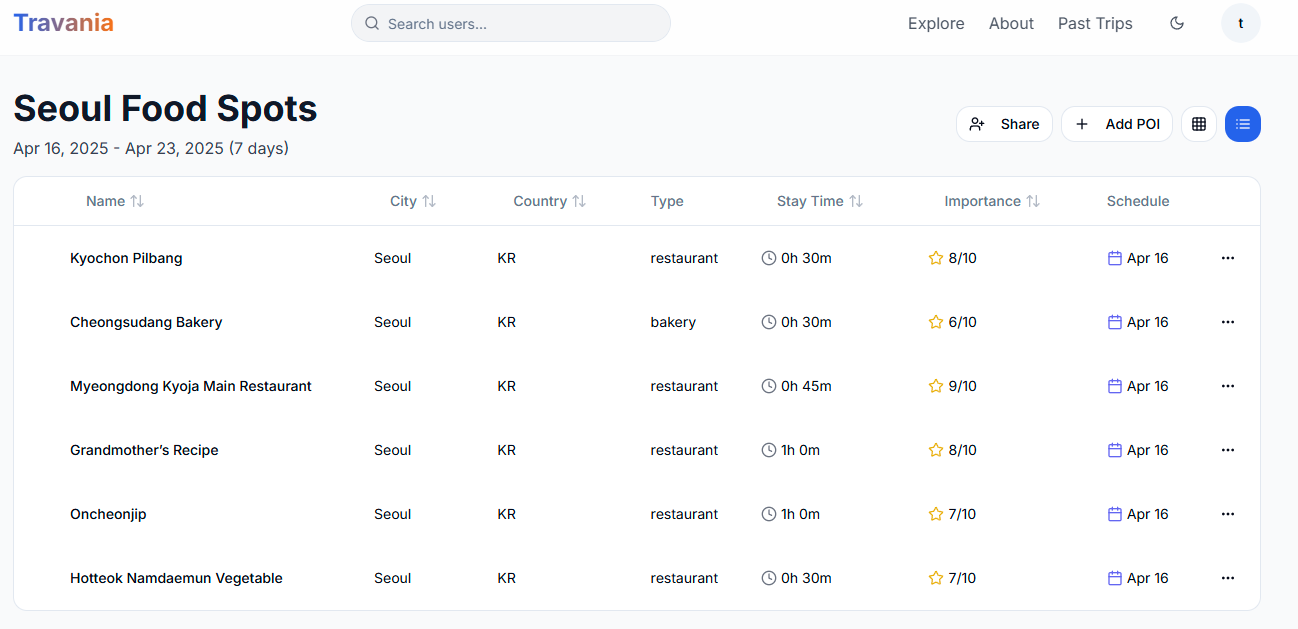Switch to grid view layout
The width and height of the screenshot is (1298, 629).
pos(1199,124)
